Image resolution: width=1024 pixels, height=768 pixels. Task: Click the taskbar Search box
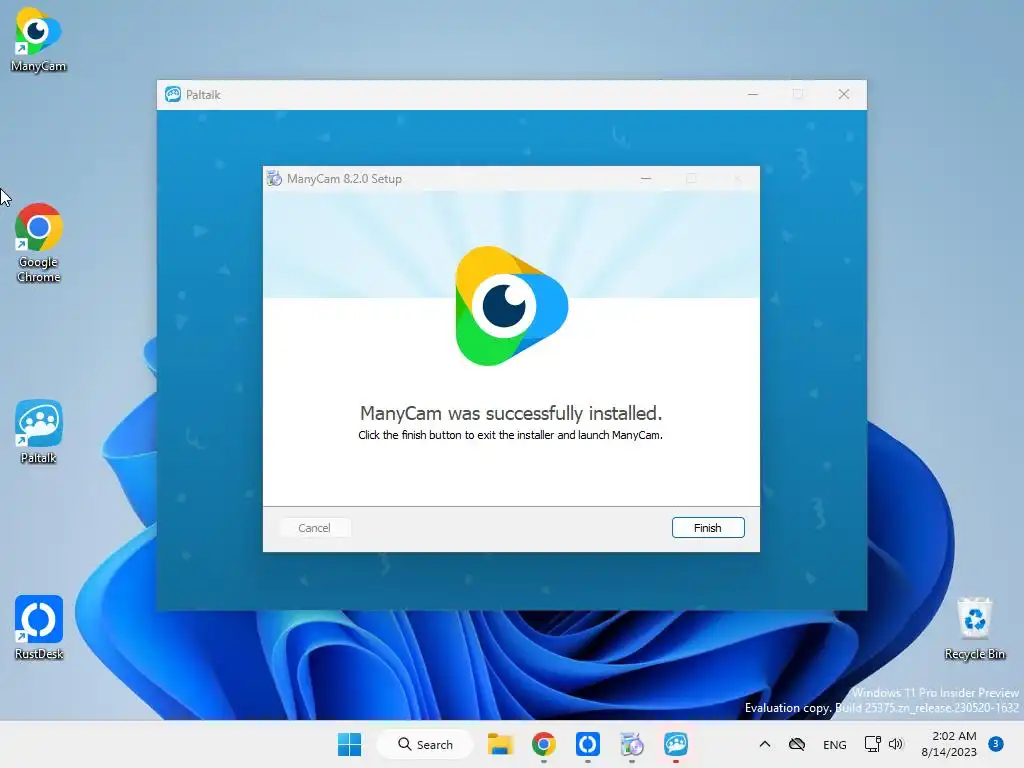[426, 744]
